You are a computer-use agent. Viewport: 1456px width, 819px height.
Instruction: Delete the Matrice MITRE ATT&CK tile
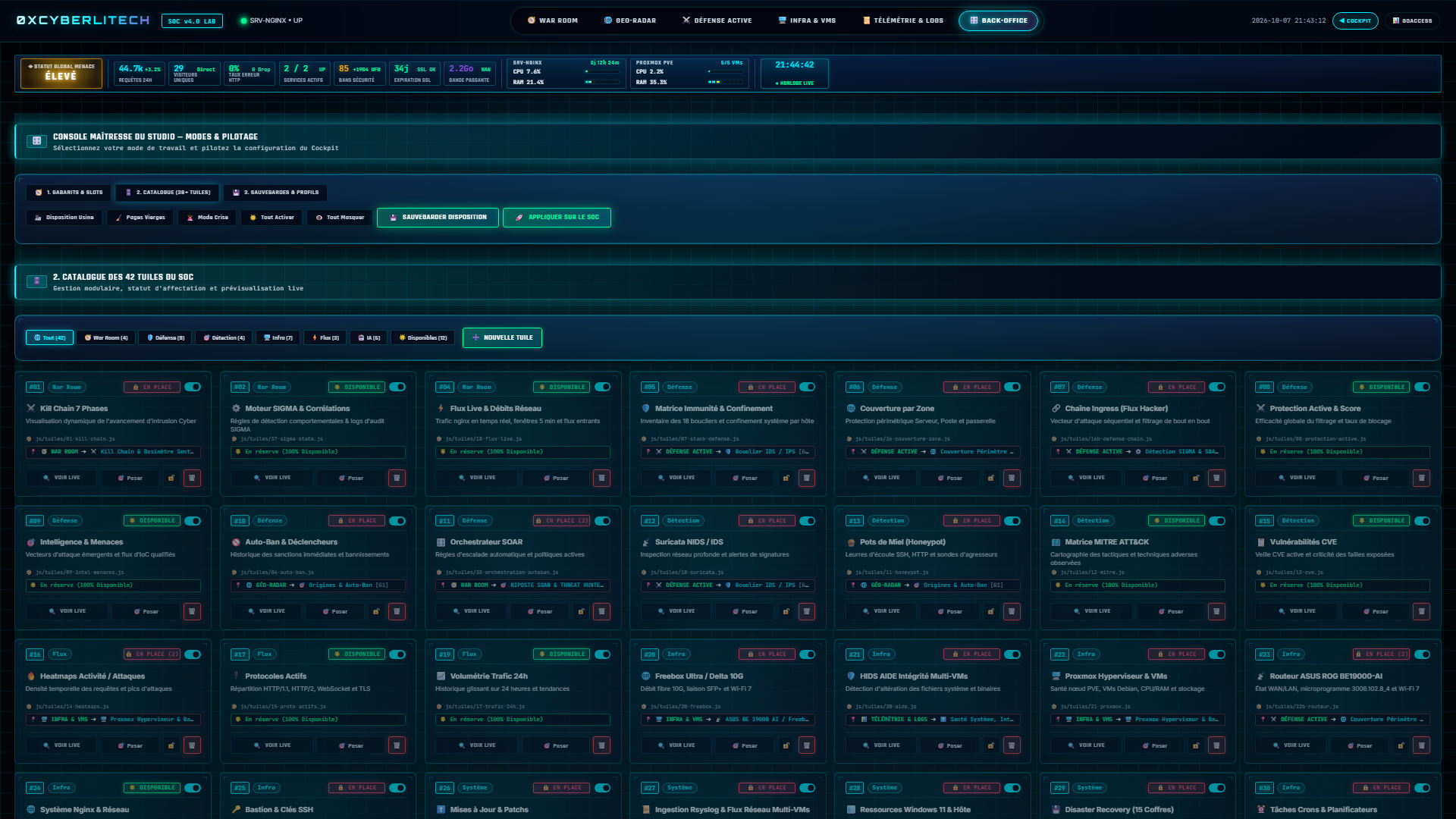point(1216,611)
